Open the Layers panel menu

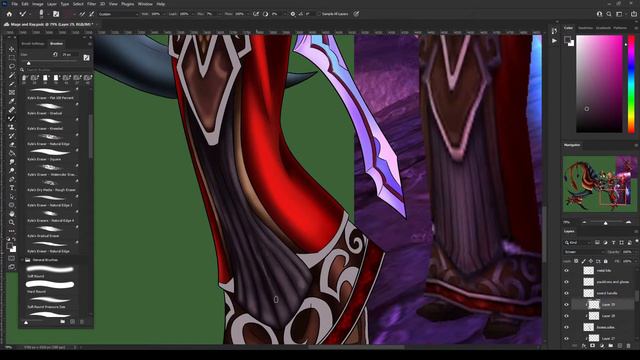tap(636, 231)
